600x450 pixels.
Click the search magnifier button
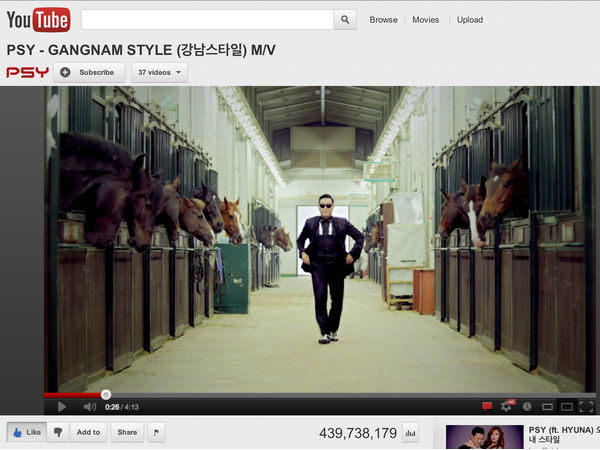345,20
